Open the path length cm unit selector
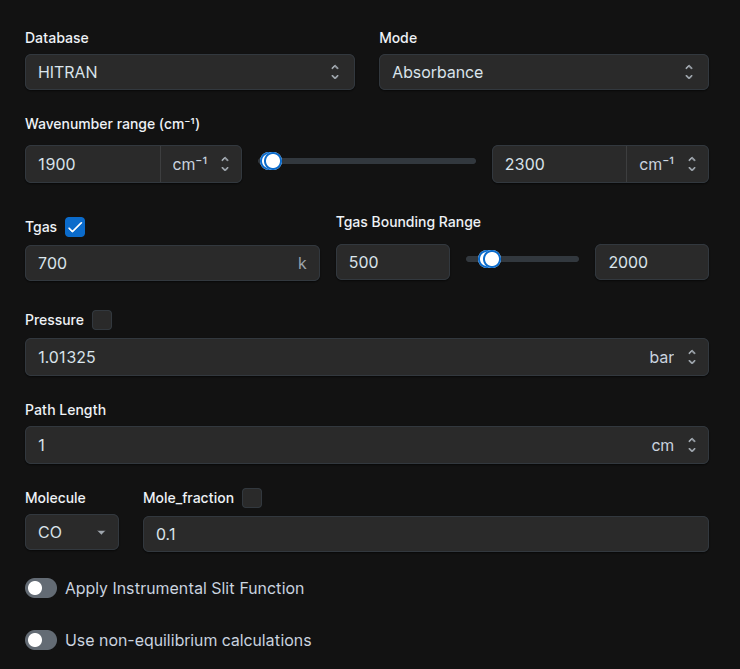740x669 pixels. point(673,445)
